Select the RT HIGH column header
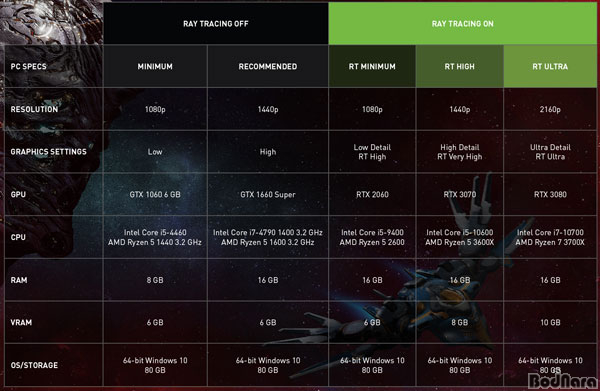The image size is (600, 391). pos(460,66)
